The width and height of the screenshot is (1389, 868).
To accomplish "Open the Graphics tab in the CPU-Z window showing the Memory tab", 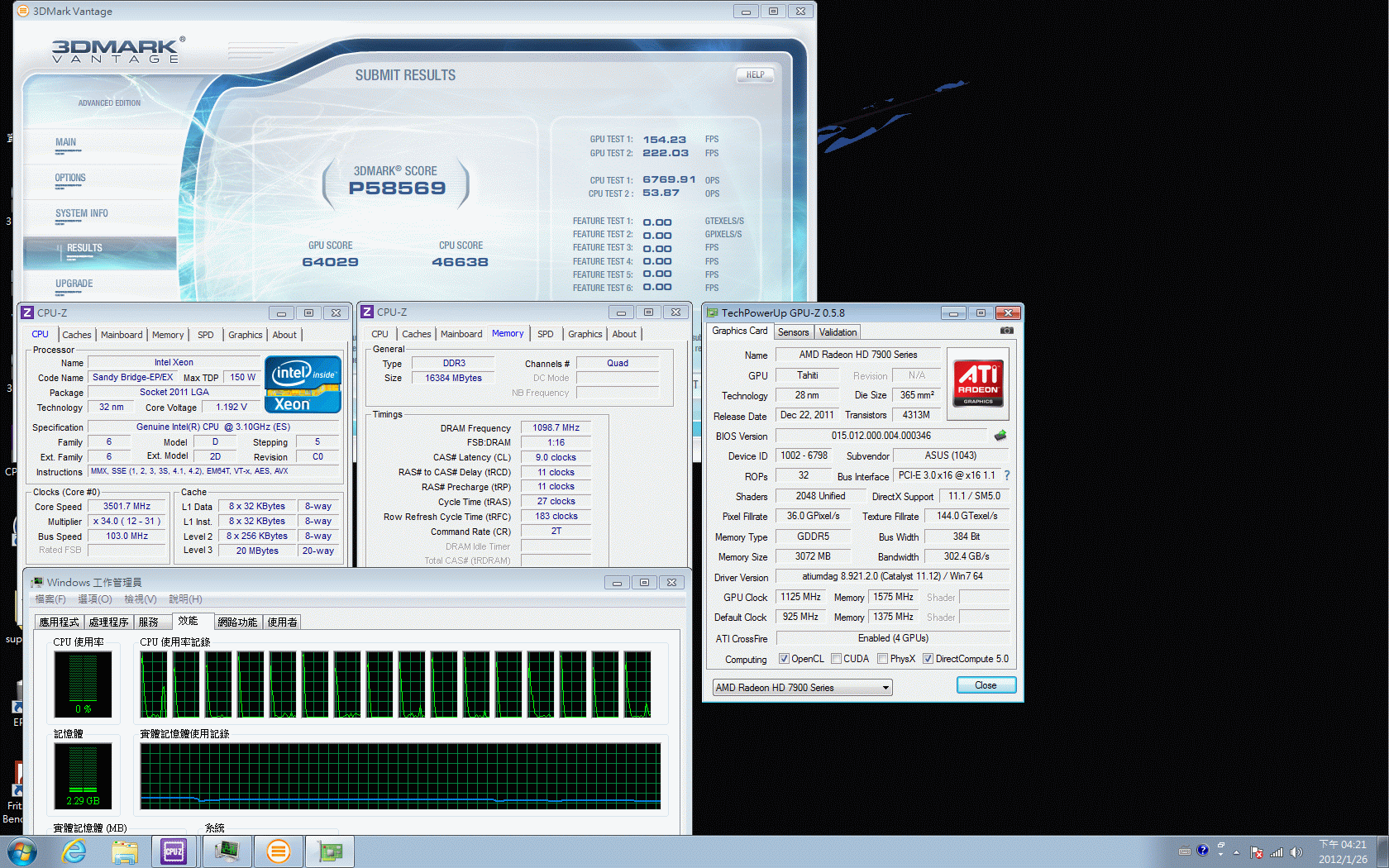I will point(585,334).
